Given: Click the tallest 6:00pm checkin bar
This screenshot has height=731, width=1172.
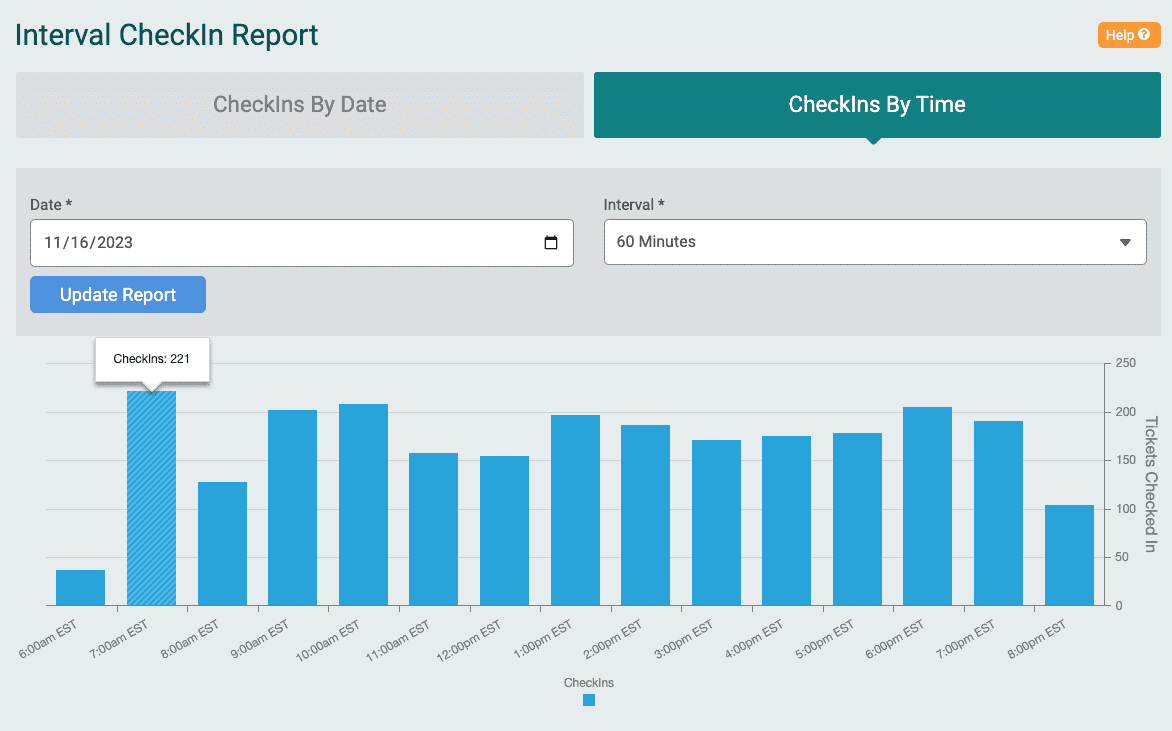Looking at the screenshot, I should [x=926, y=505].
